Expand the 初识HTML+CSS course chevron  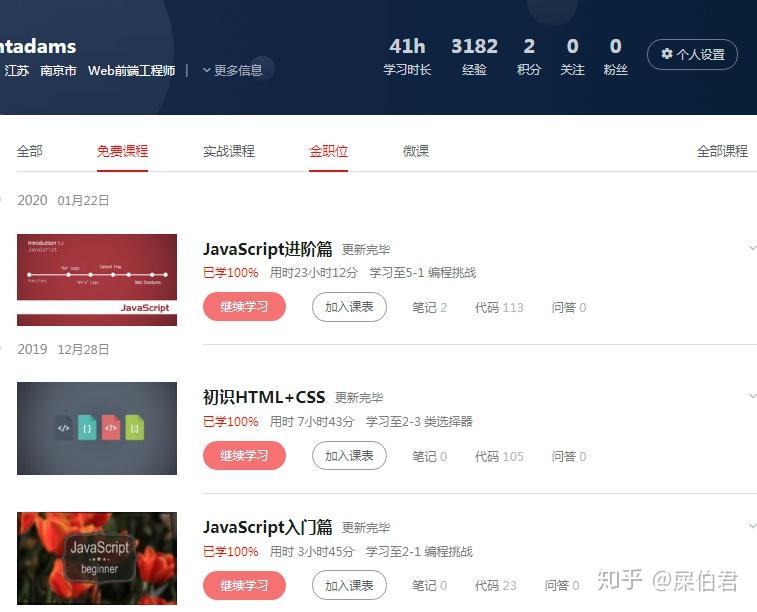tap(752, 396)
